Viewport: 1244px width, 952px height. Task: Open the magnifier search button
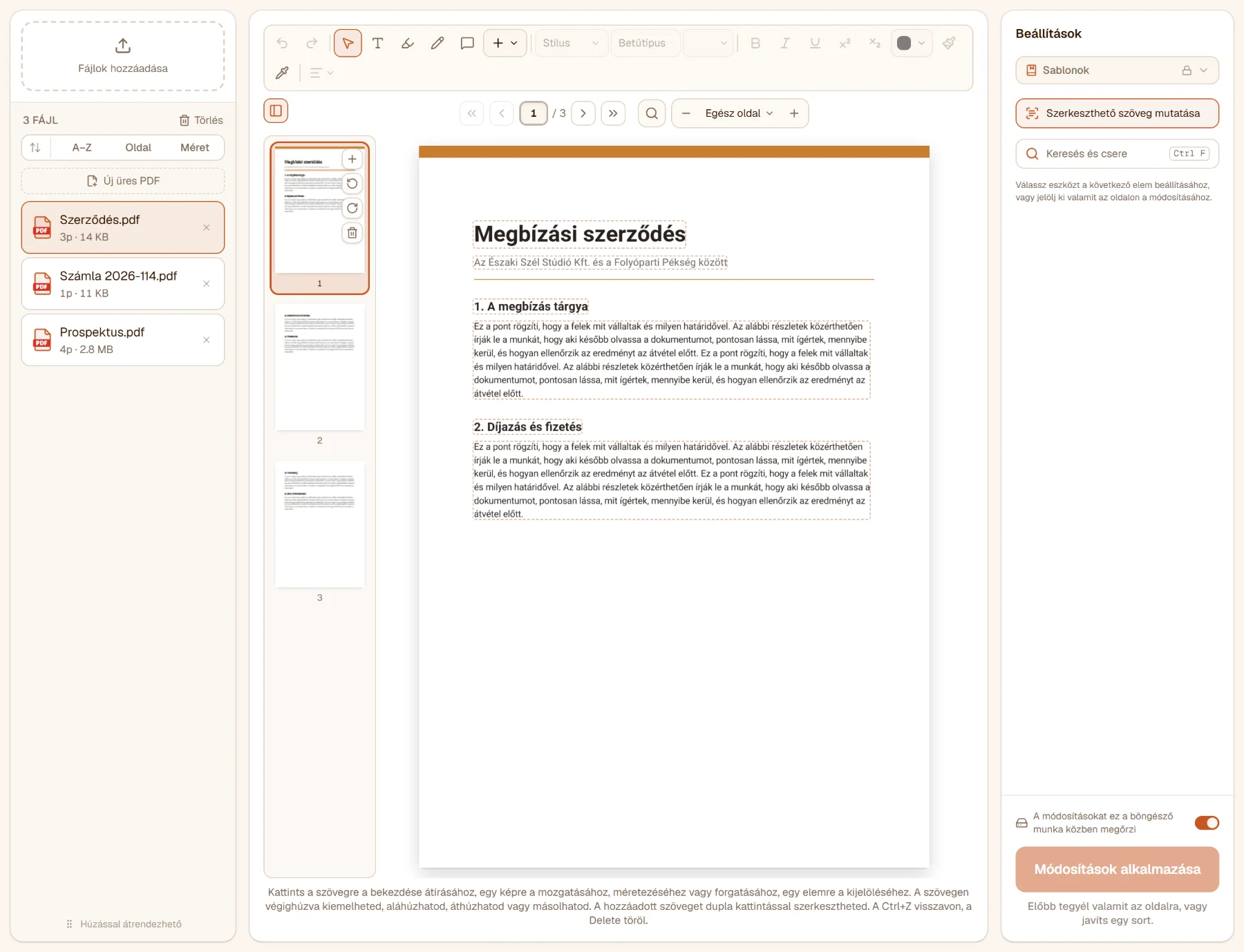pos(651,113)
